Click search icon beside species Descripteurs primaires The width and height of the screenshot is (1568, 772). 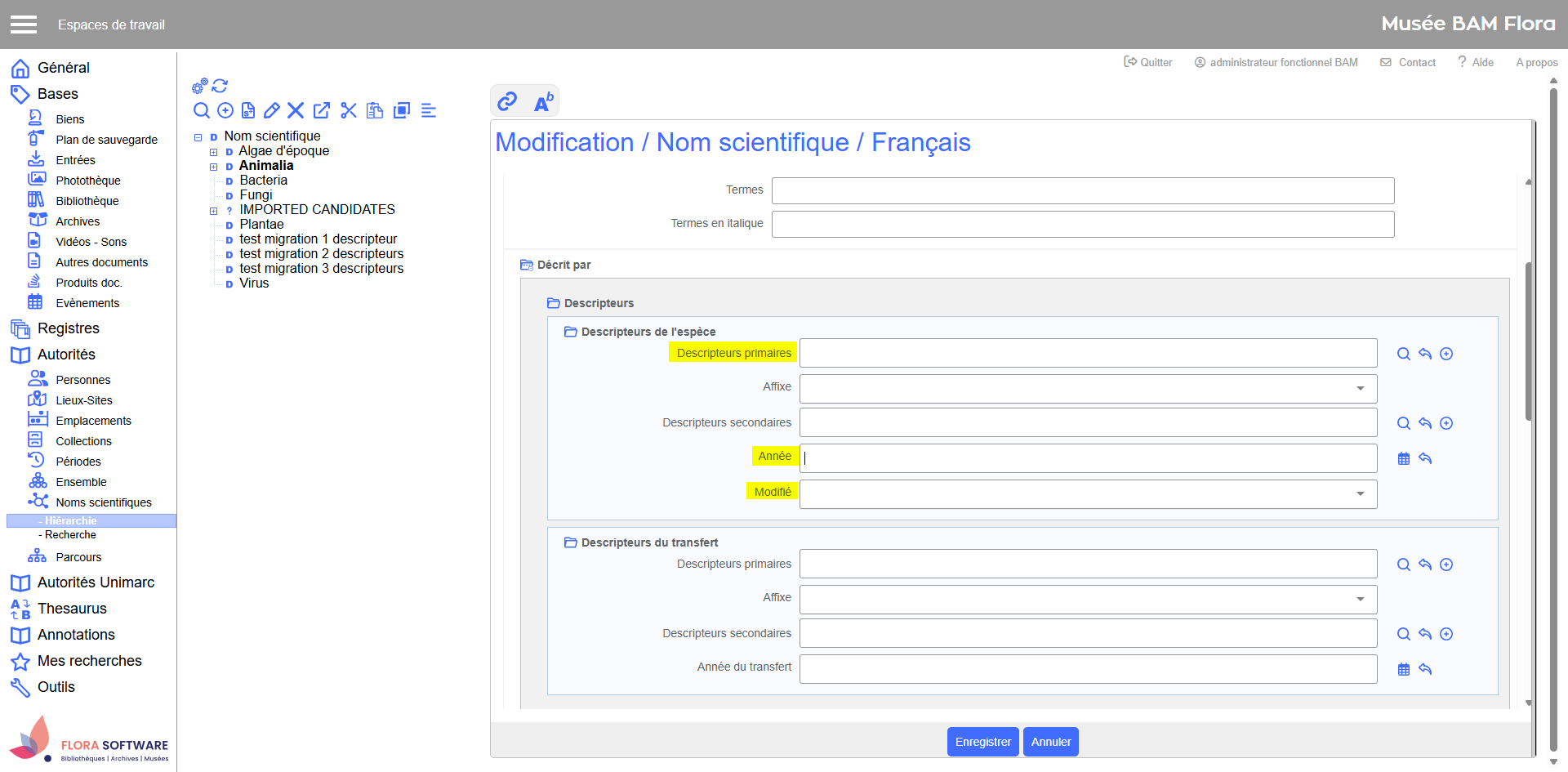click(1403, 354)
